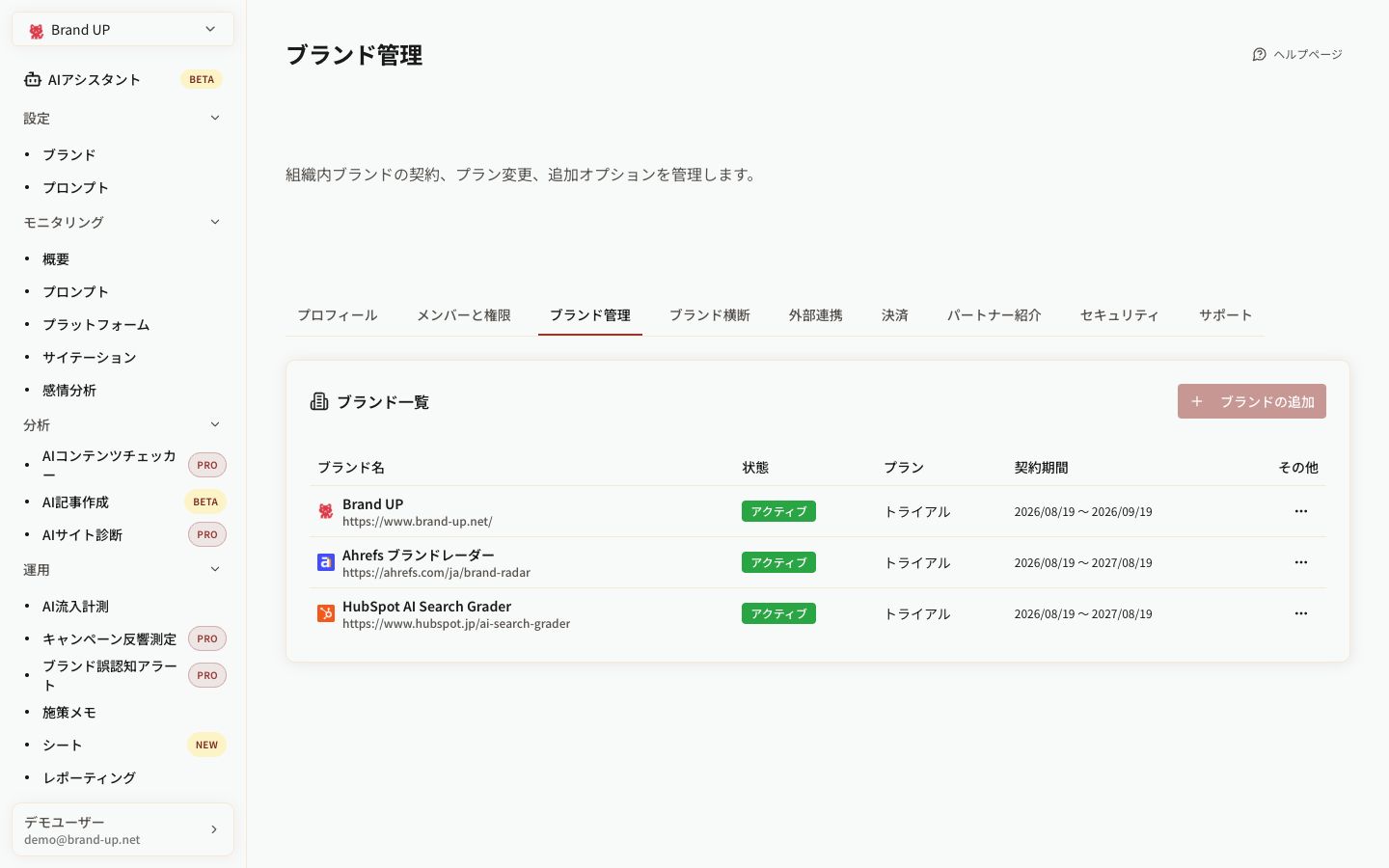Switch to the ブランド横断 tab
Viewport: 1389px width, 868px height.
pyautogui.click(x=710, y=315)
